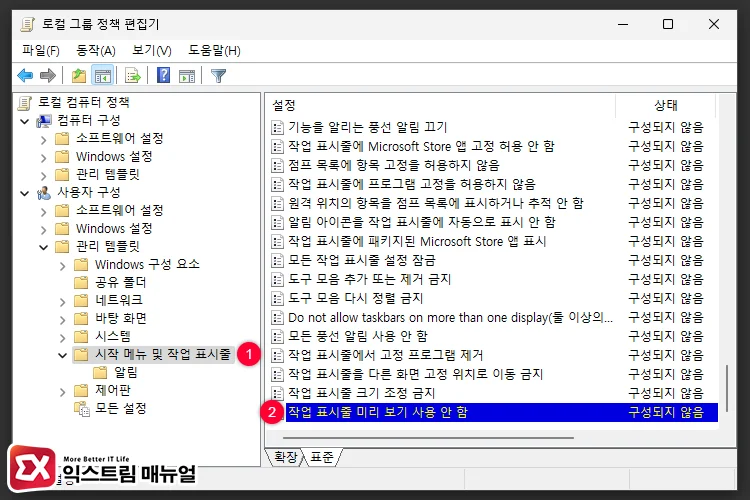Expand the 네트워크 node
Viewport: 750px width, 500px height.
click(62, 302)
